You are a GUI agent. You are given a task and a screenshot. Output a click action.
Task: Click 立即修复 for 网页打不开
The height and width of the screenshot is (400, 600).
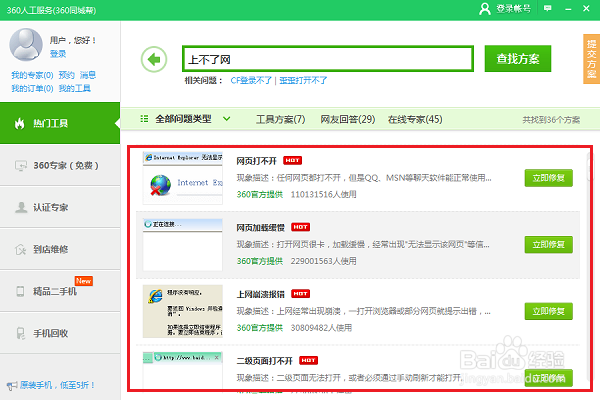tap(548, 178)
